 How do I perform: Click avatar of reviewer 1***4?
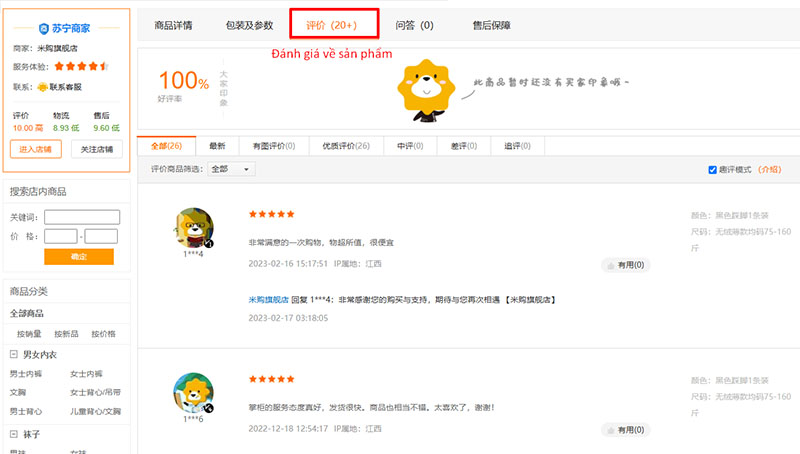pos(194,228)
